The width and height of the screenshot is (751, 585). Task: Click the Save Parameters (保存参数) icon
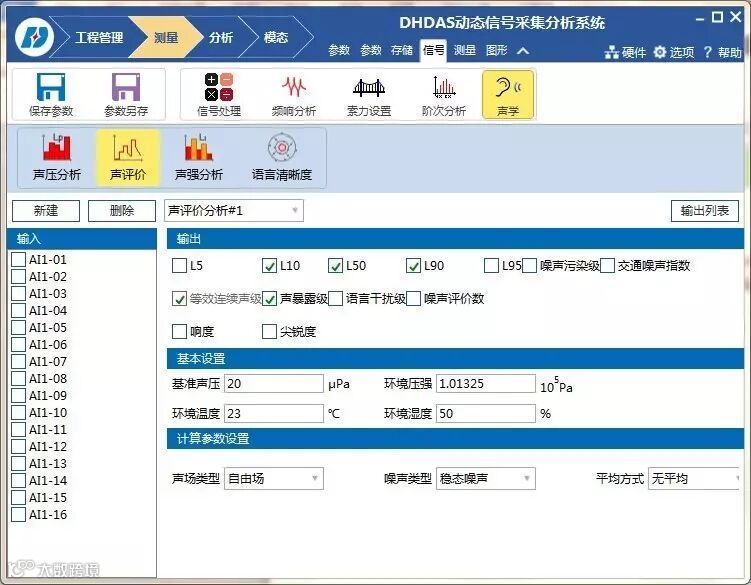(51, 87)
